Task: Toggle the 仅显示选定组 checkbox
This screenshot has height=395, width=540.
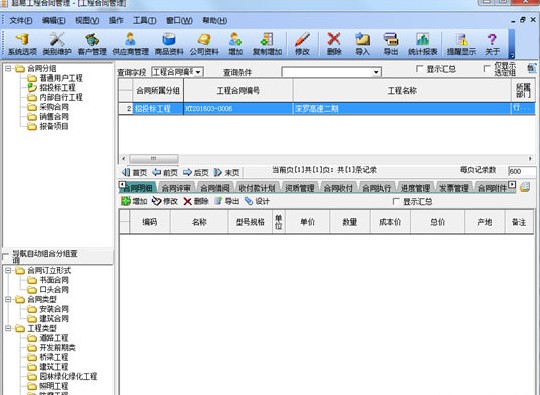Action: (x=487, y=69)
